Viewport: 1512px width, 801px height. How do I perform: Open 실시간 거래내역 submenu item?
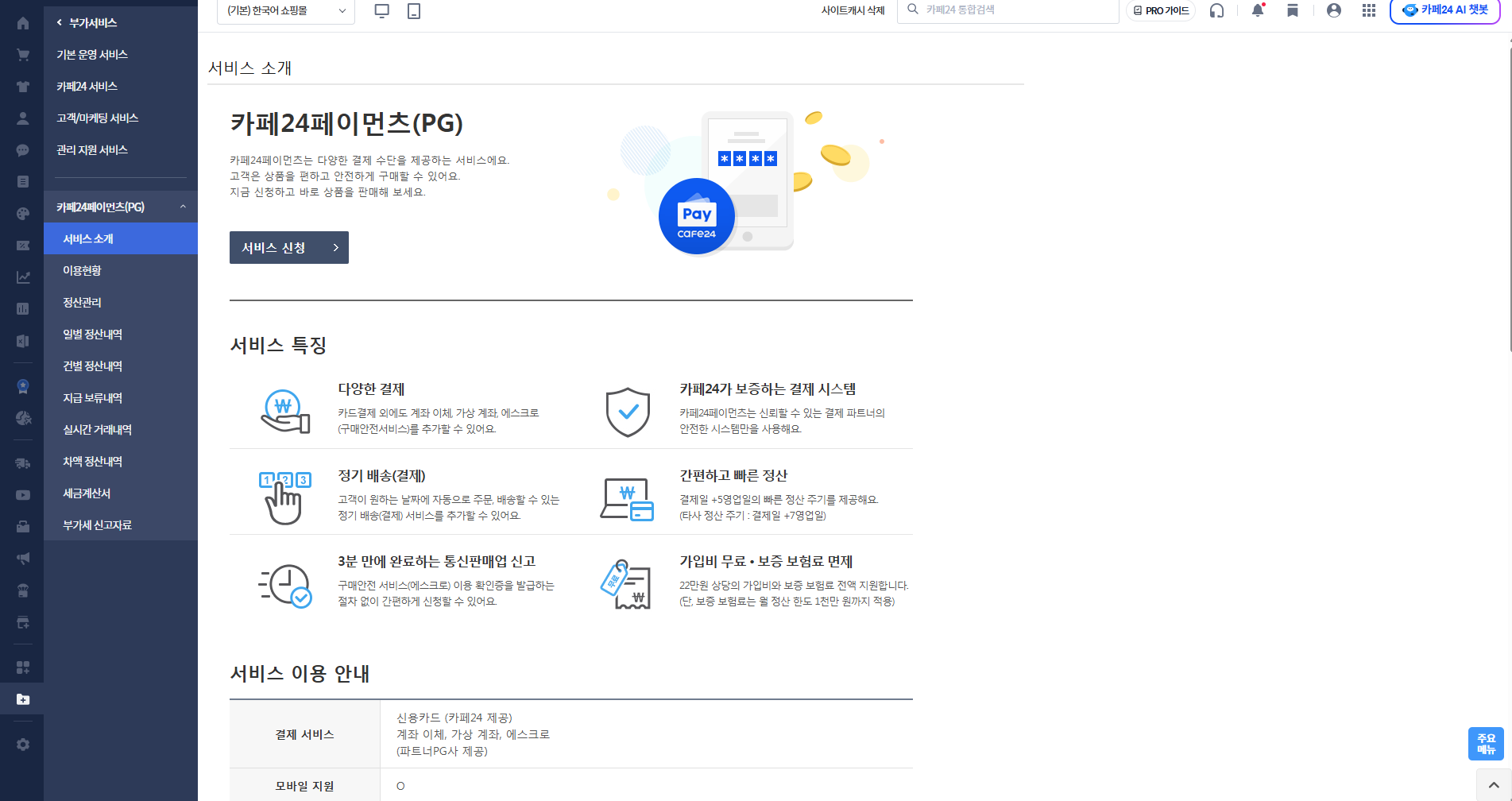121,429
